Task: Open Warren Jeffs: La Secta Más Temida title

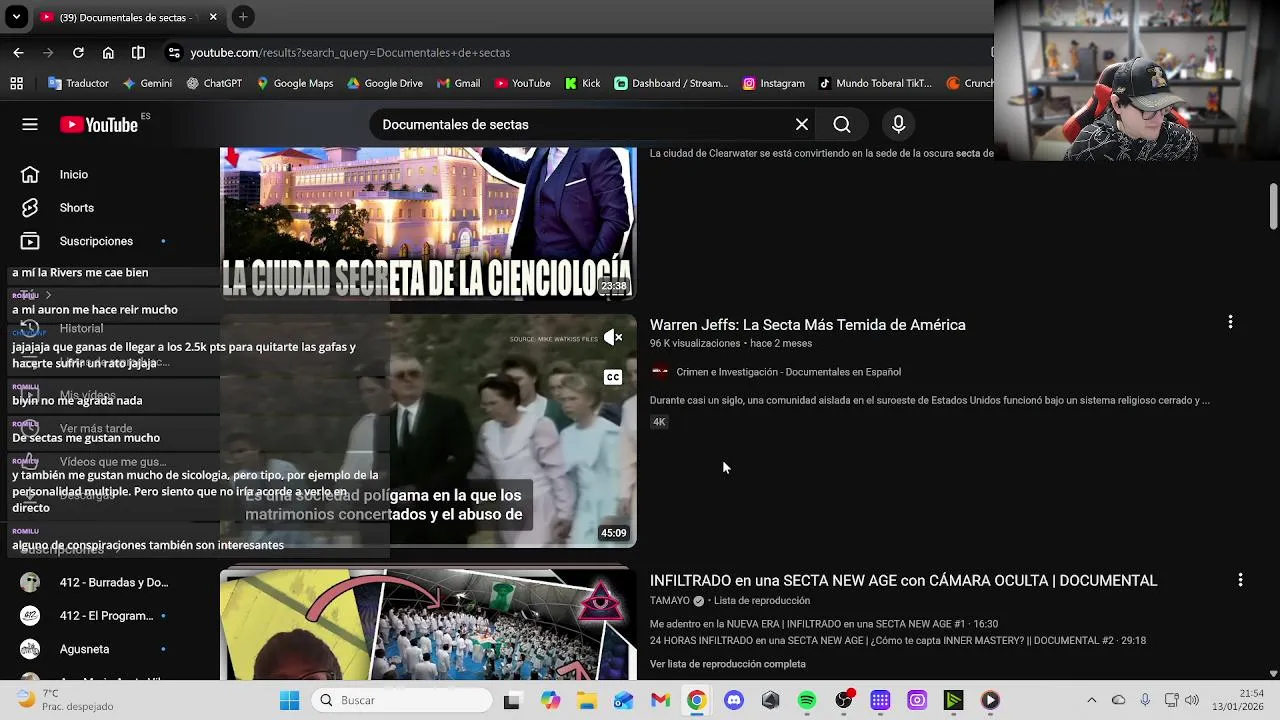Action: [807, 325]
